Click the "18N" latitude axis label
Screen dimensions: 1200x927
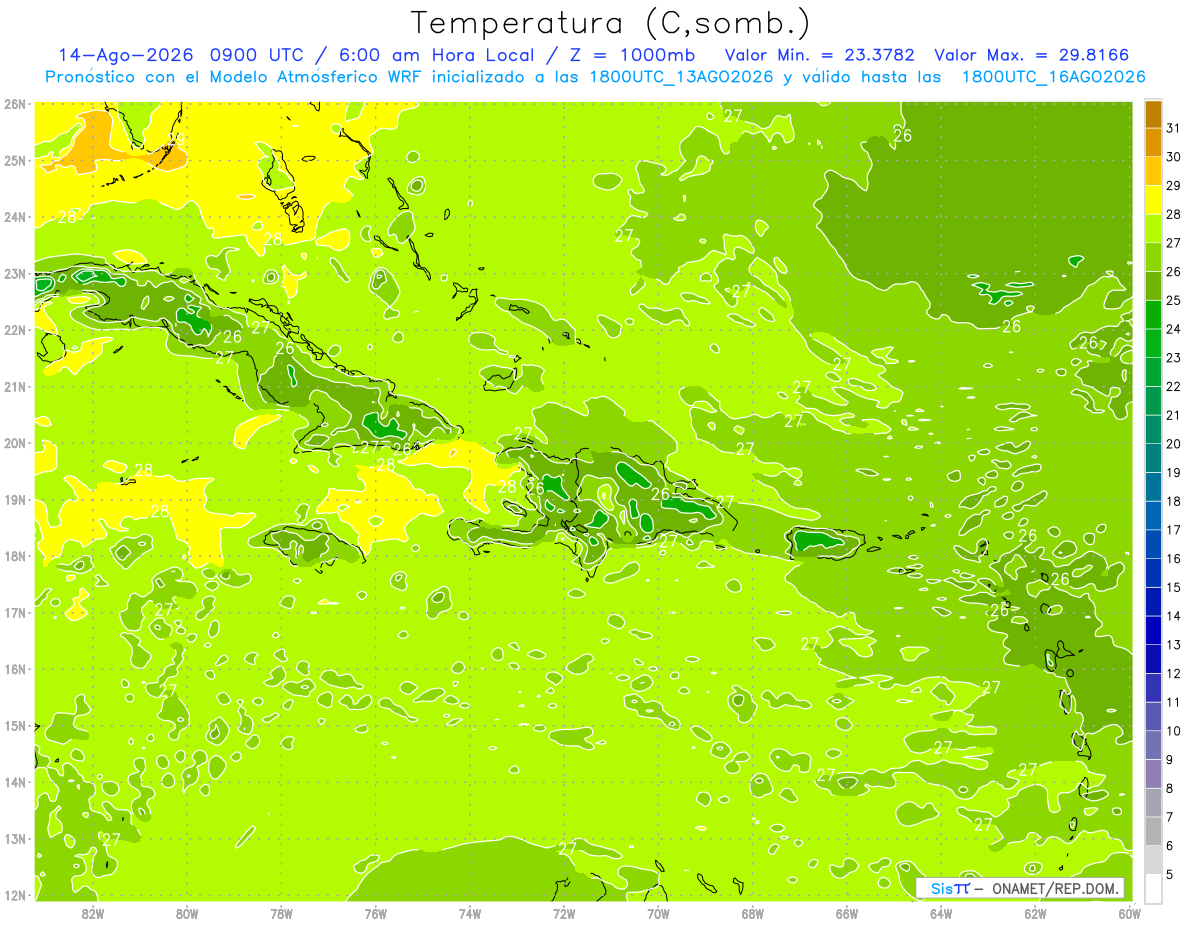(15, 556)
